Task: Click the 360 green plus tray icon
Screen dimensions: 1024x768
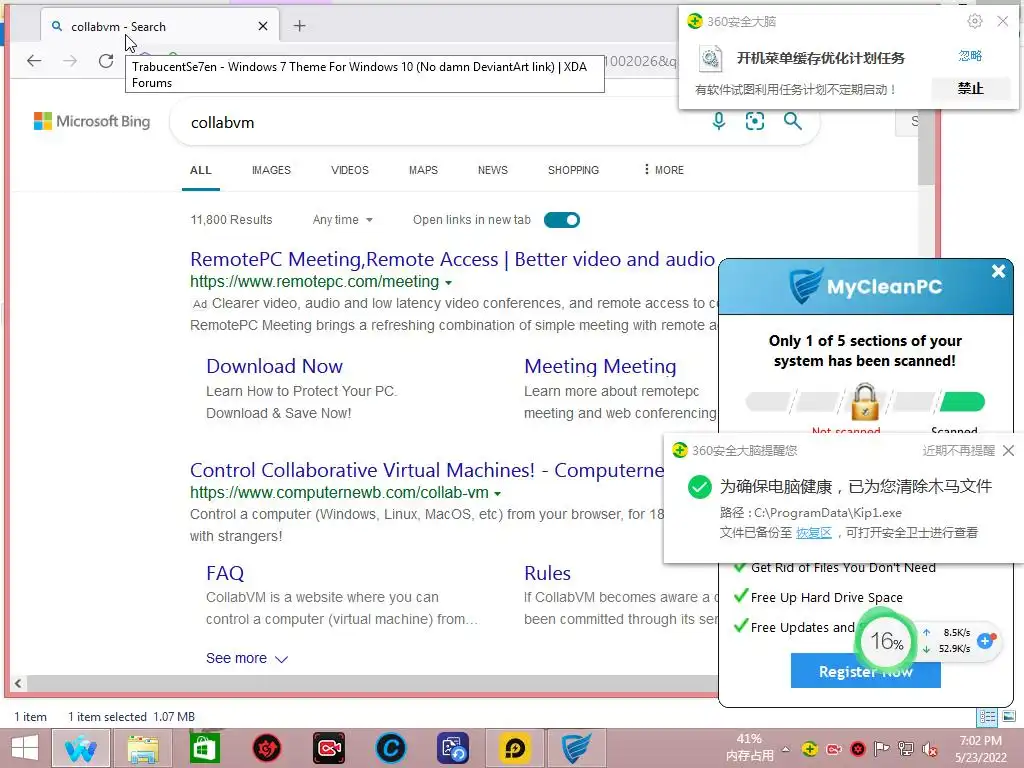Action: [810, 750]
